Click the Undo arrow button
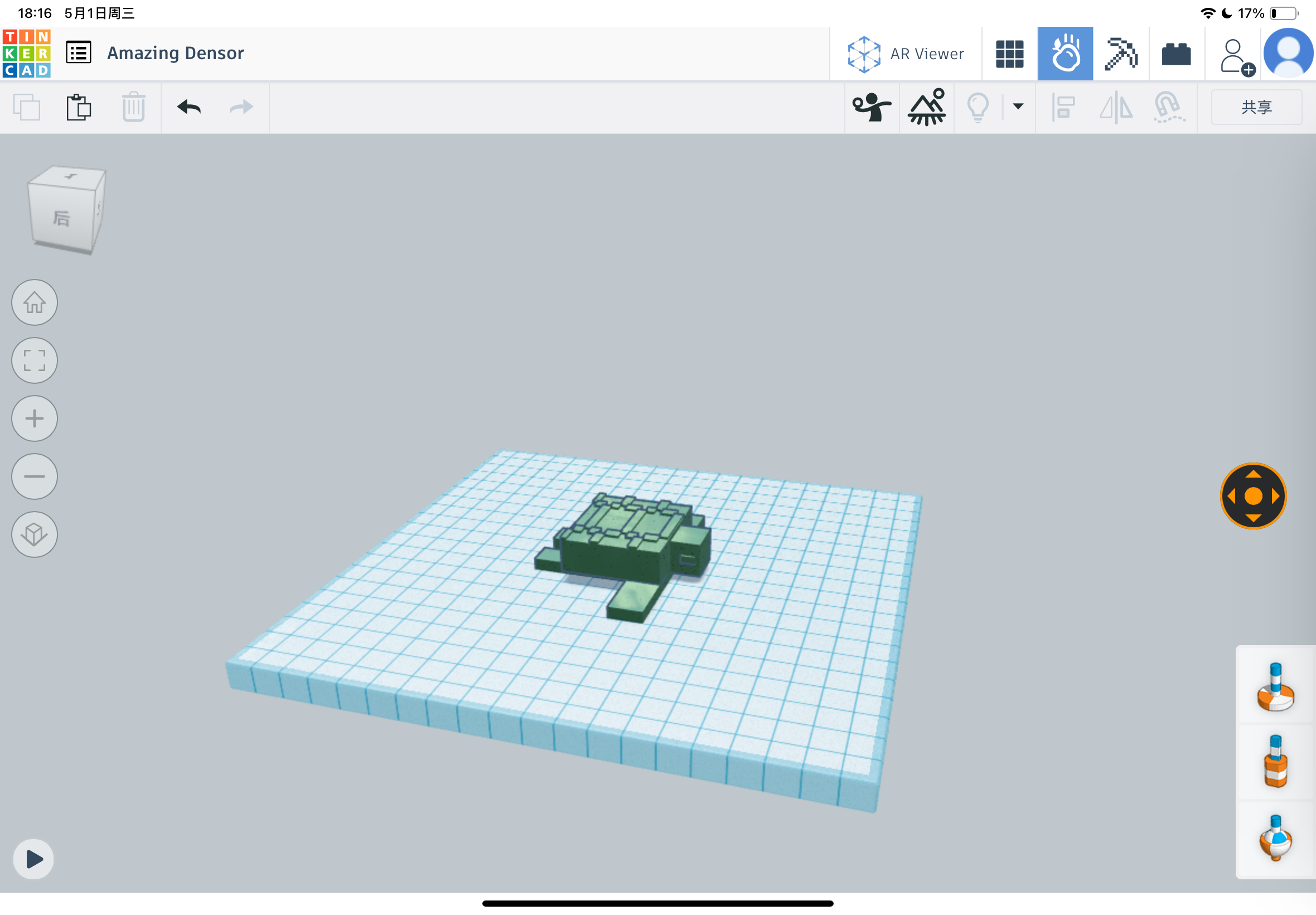1316x915 pixels. click(x=190, y=107)
